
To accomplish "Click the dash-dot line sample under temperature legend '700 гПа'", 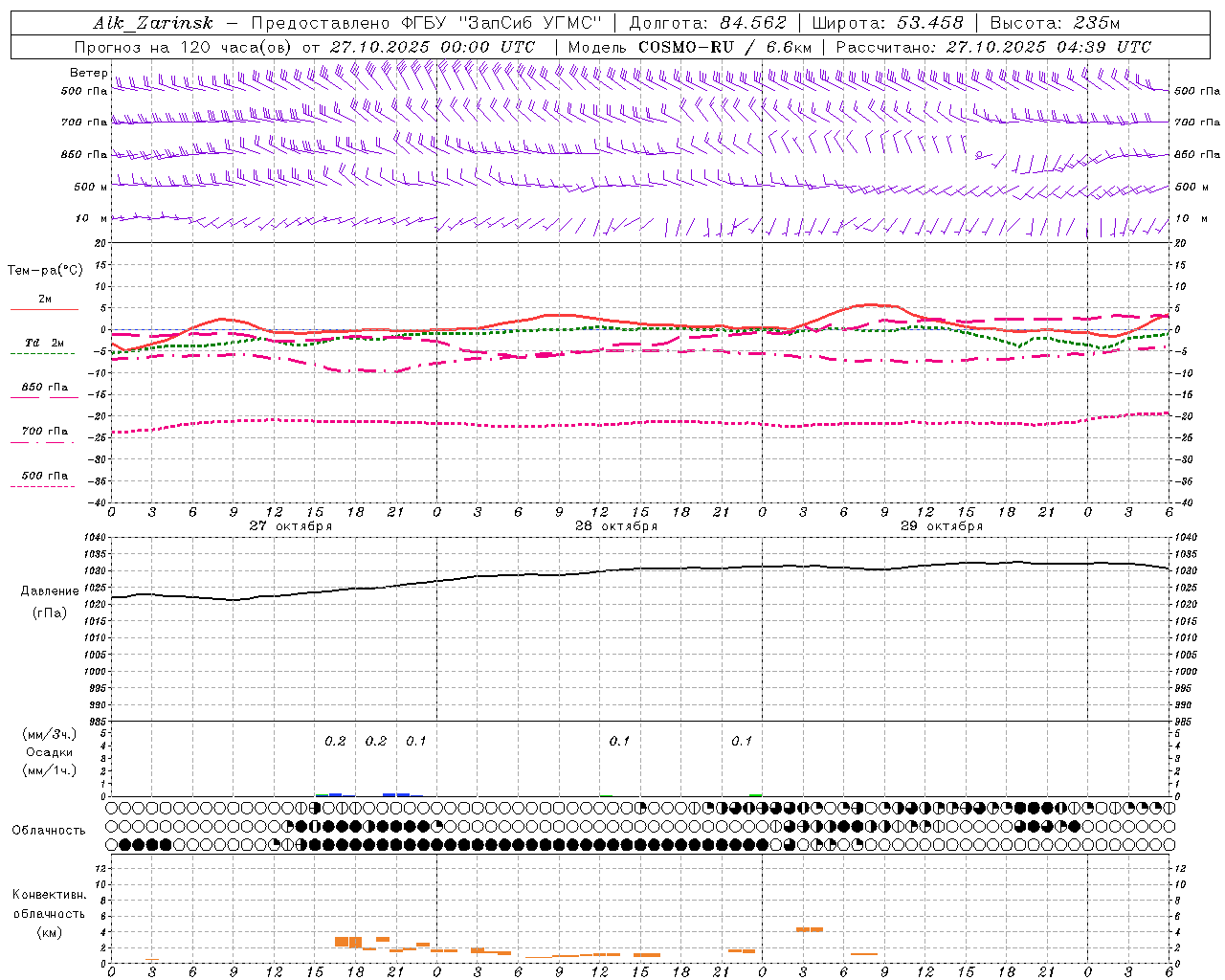I will coord(42,442).
